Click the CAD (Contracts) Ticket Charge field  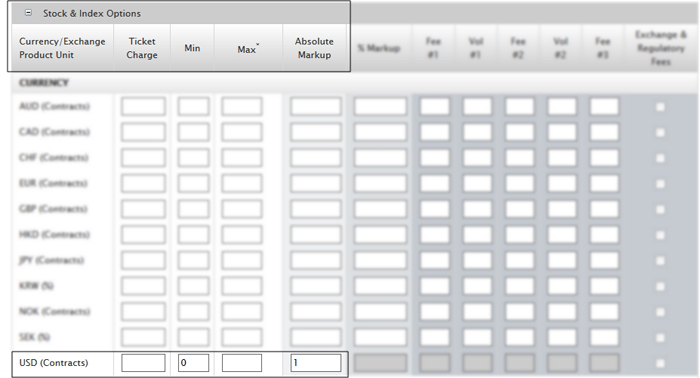143,132
